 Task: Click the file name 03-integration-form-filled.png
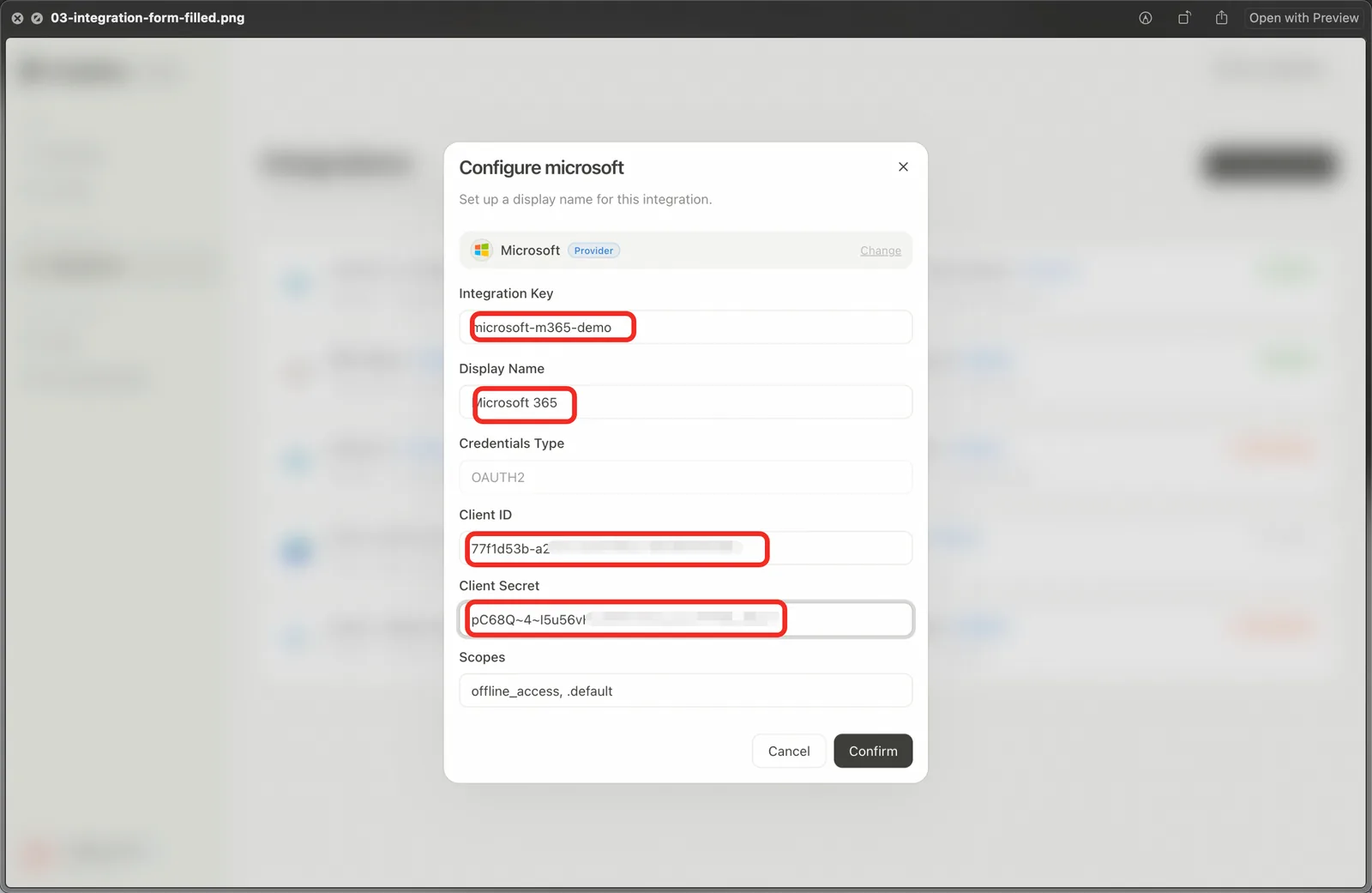point(147,18)
